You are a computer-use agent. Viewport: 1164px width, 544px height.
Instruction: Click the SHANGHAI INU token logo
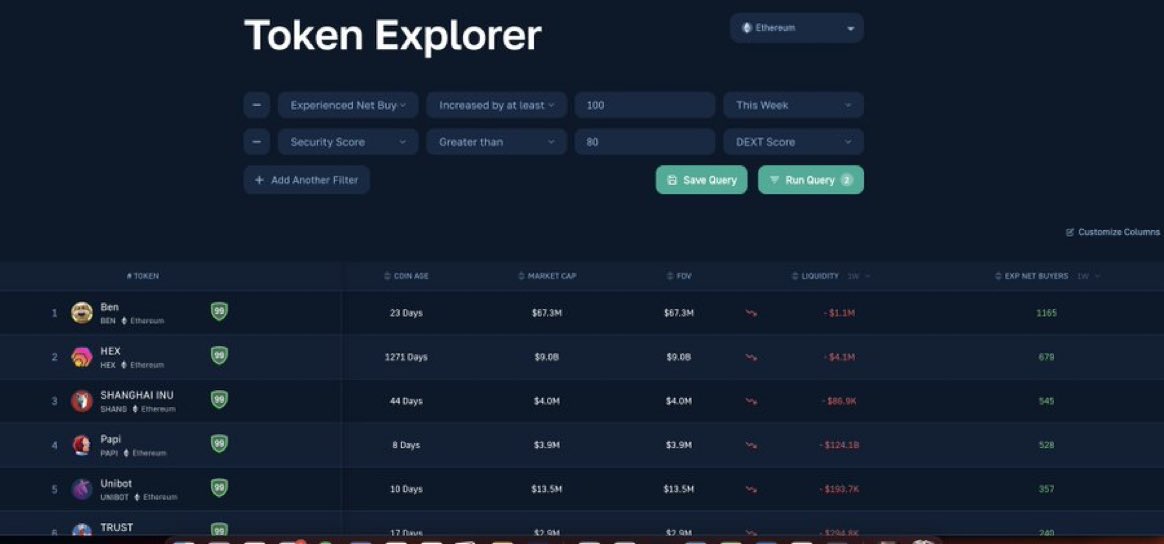(82, 401)
